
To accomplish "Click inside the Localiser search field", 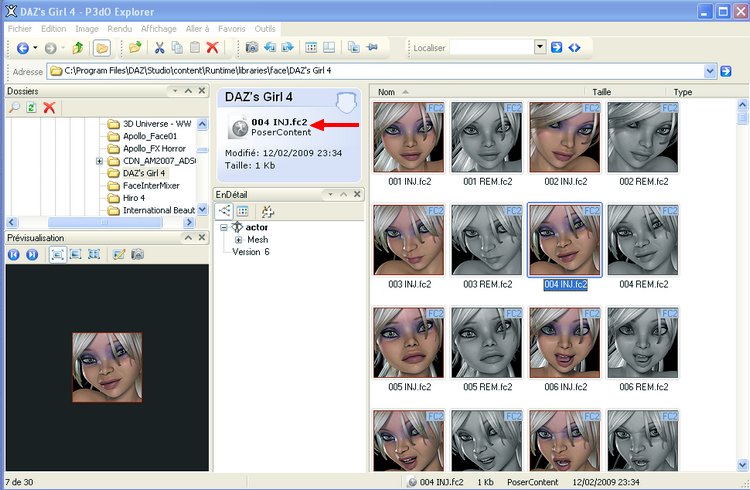I will pyautogui.click(x=491, y=47).
